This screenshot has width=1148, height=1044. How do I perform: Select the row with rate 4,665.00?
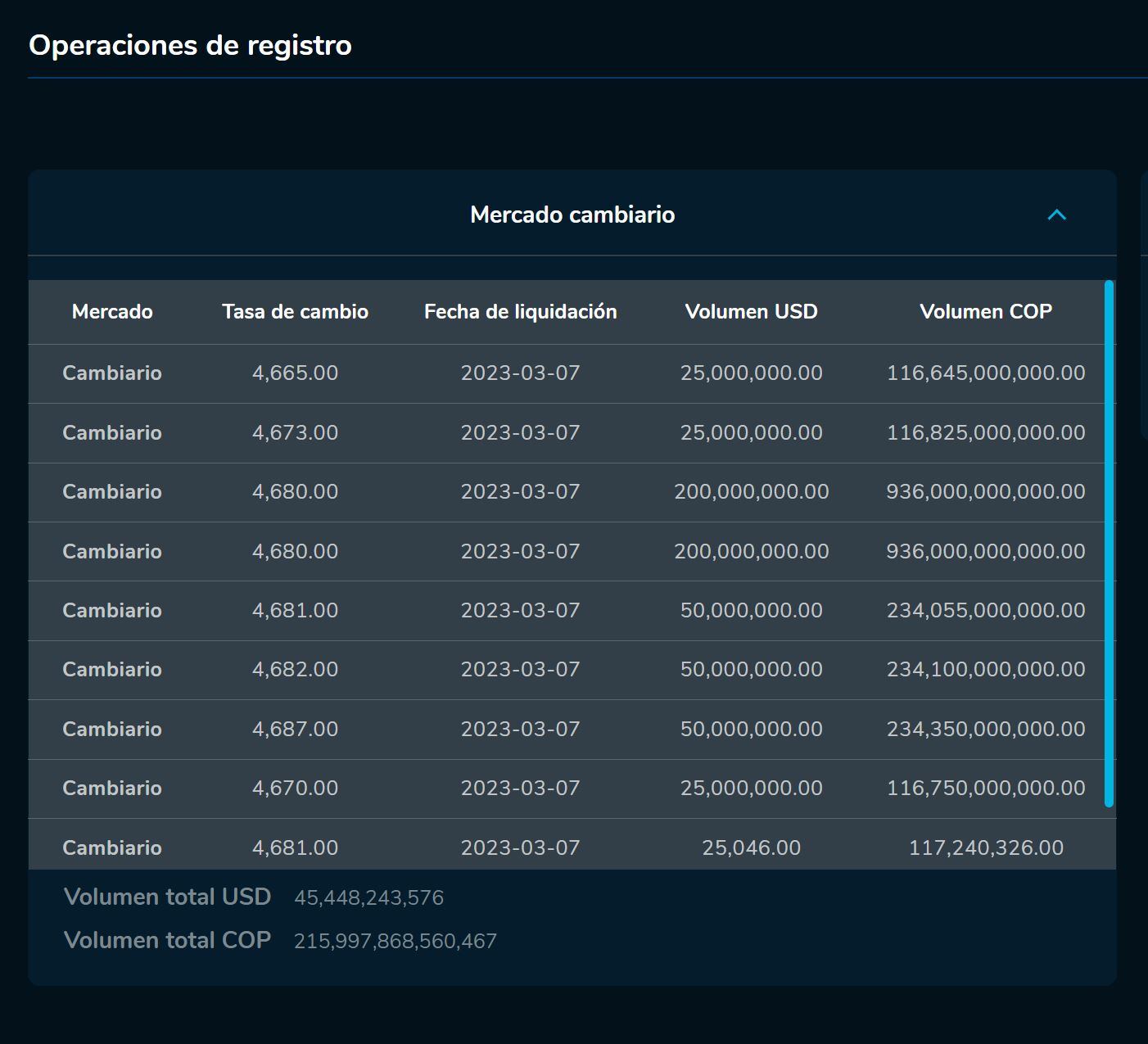491,373
